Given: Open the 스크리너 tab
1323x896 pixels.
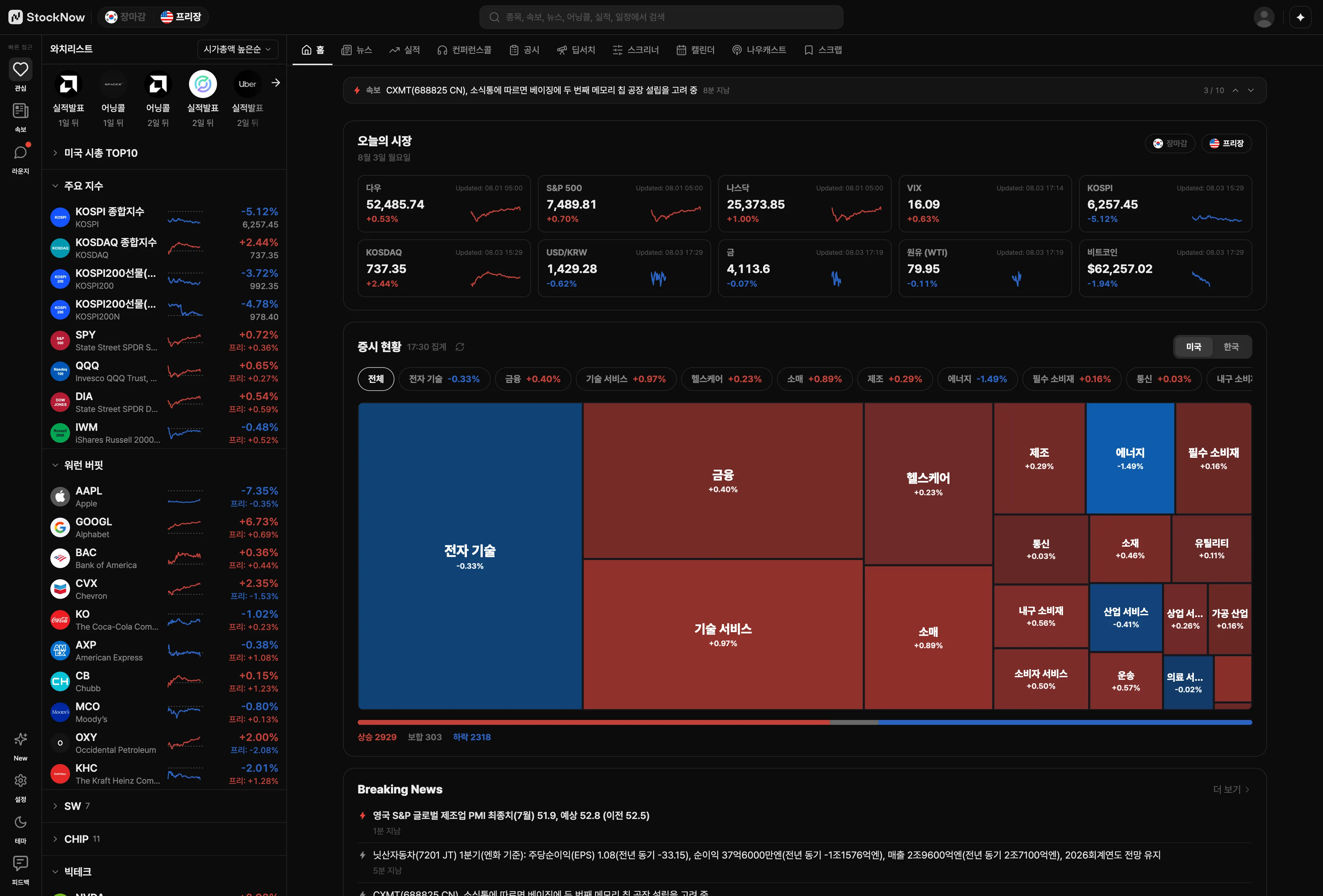Looking at the screenshot, I should (636, 50).
